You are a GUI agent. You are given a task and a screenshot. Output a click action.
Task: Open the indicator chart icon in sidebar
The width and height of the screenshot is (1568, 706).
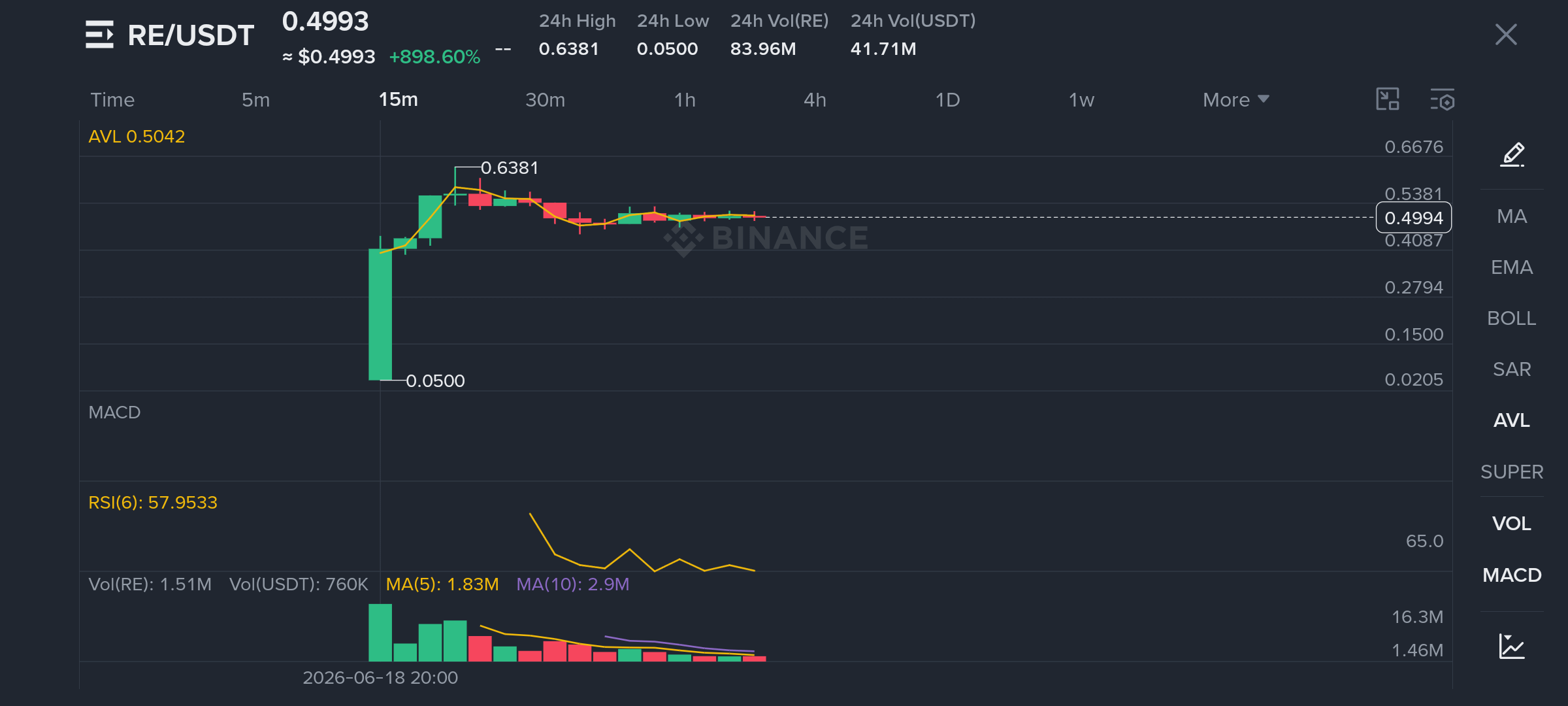pyautogui.click(x=1512, y=646)
